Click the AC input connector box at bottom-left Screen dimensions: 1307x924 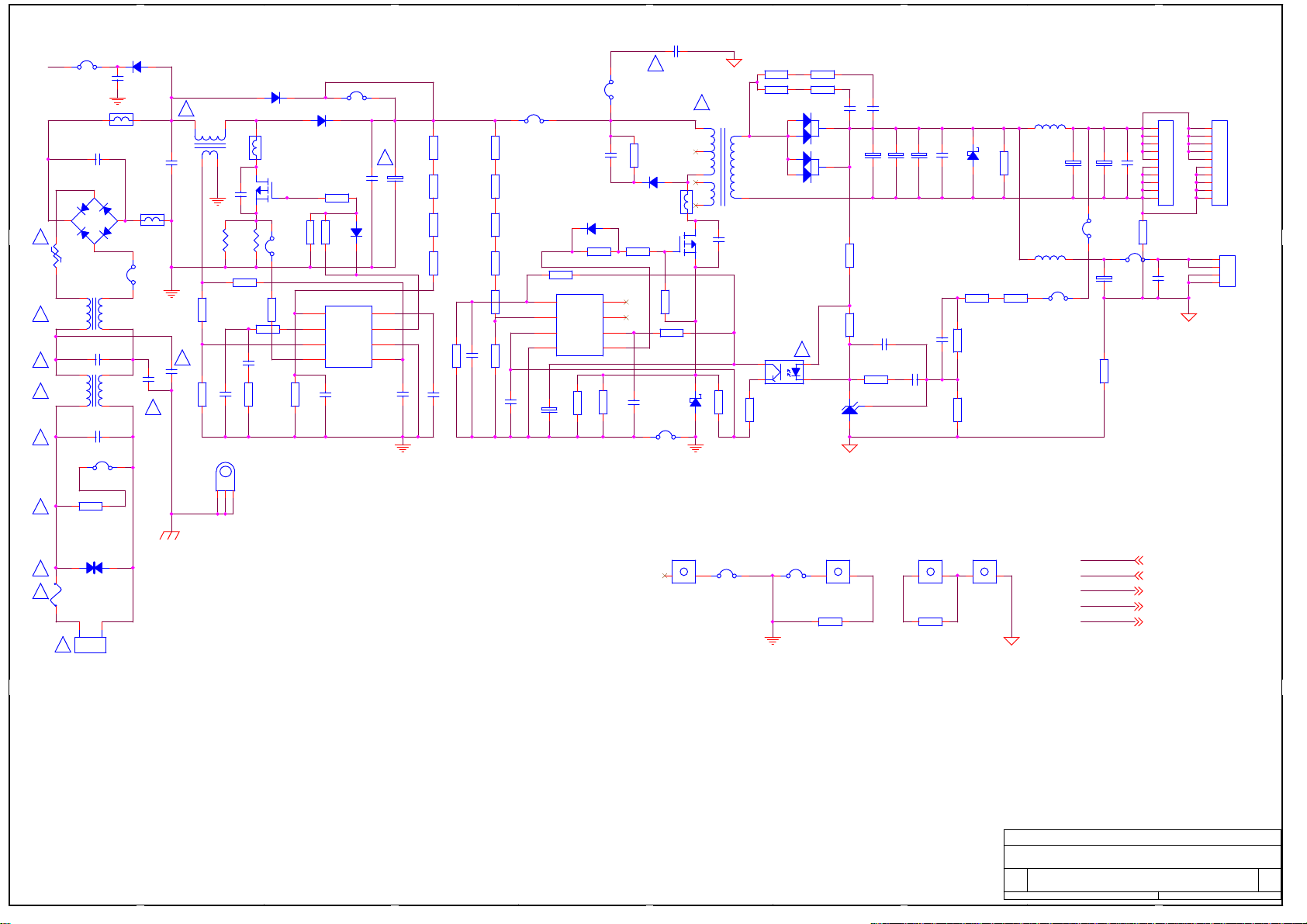(x=90, y=645)
